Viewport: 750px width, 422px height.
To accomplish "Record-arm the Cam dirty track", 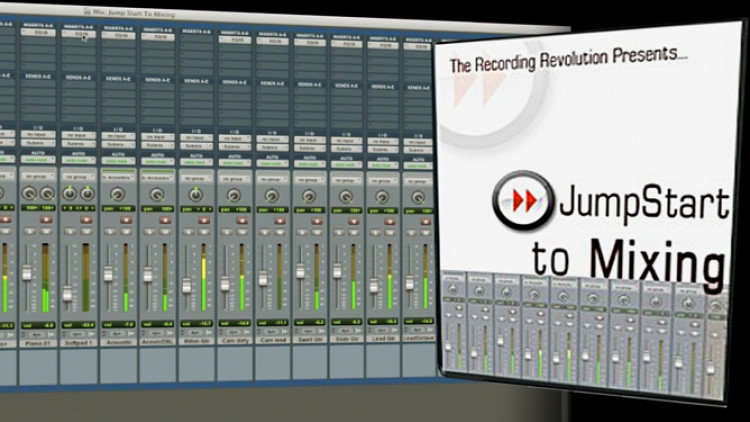I will [242, 221].
